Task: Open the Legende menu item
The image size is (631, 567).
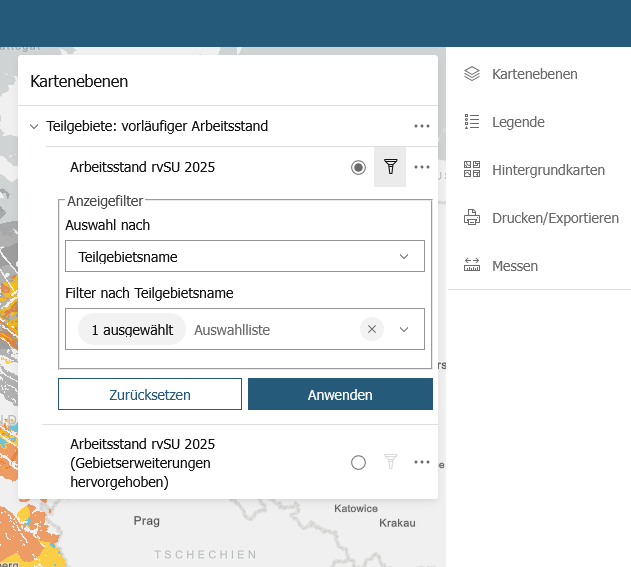Action: click(x=518, y=122)
